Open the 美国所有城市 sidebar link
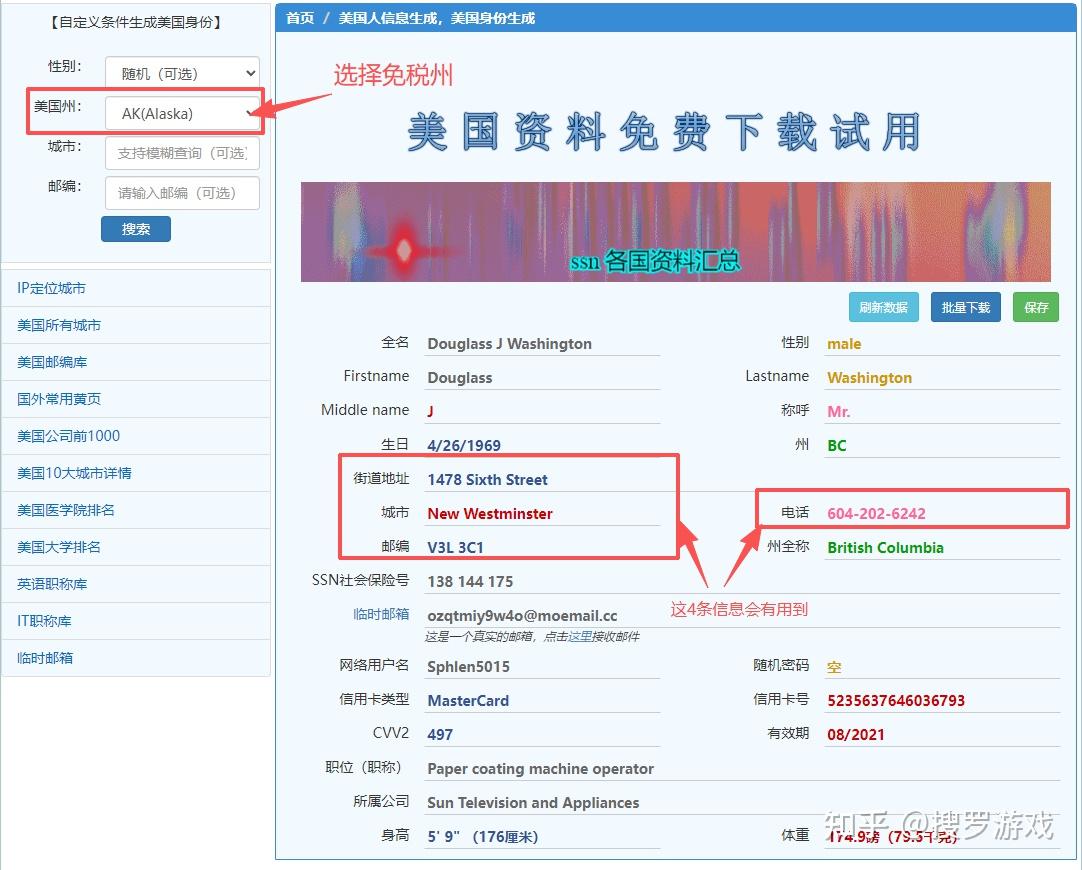This screenshot has height=870, width=1082. pyautogui.click(x=59, y=325)
